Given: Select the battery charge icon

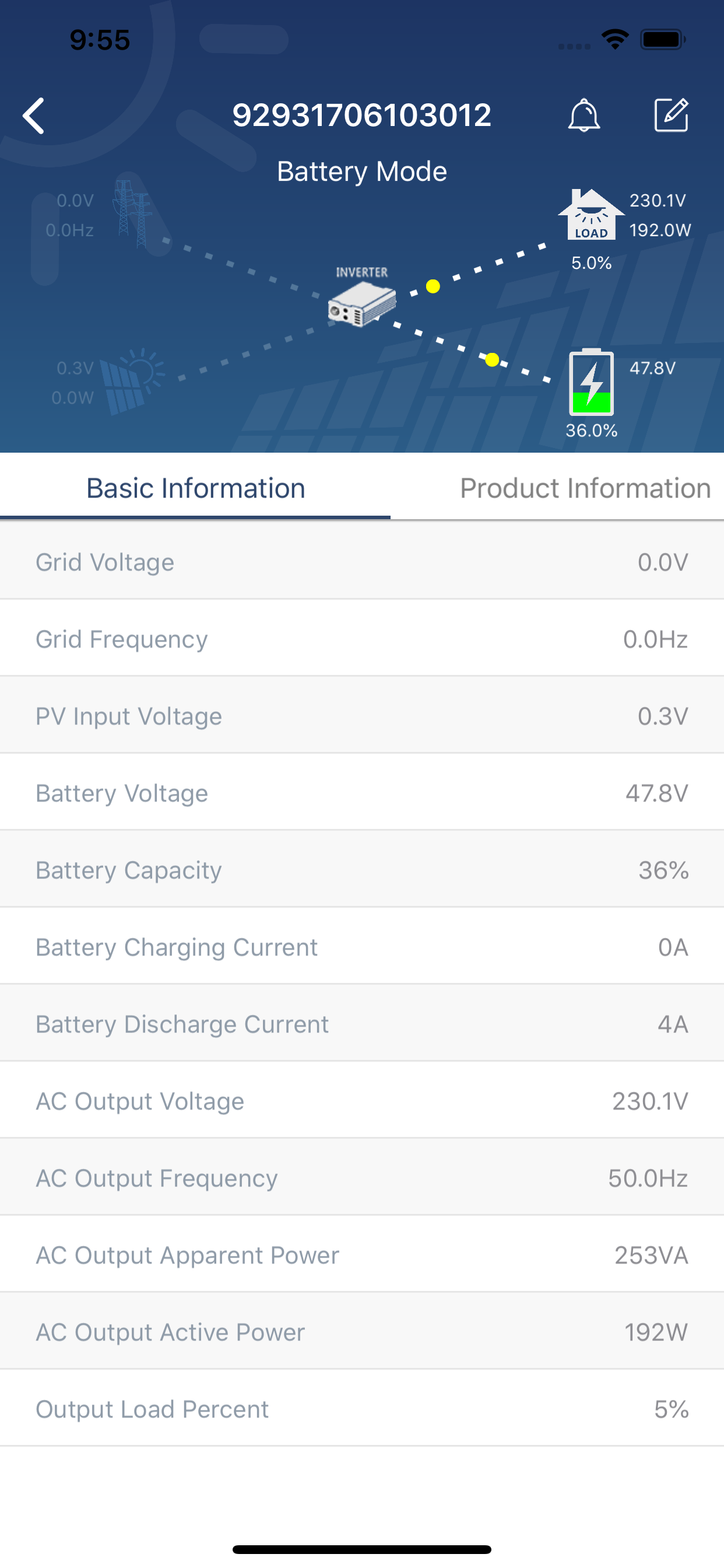Looking at the screenshot, I should click(591, 381).
